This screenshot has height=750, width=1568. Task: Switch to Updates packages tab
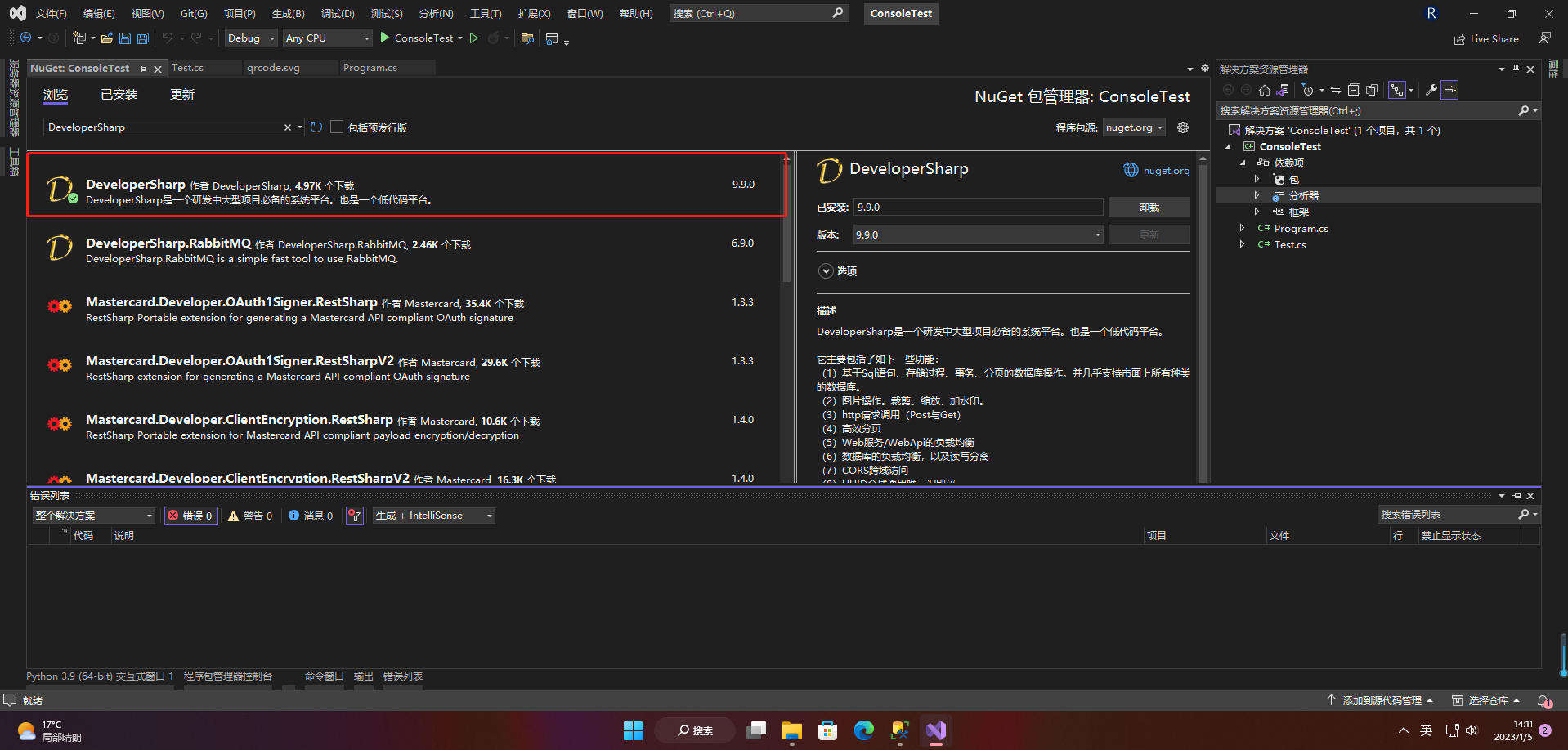click(182, 95)
